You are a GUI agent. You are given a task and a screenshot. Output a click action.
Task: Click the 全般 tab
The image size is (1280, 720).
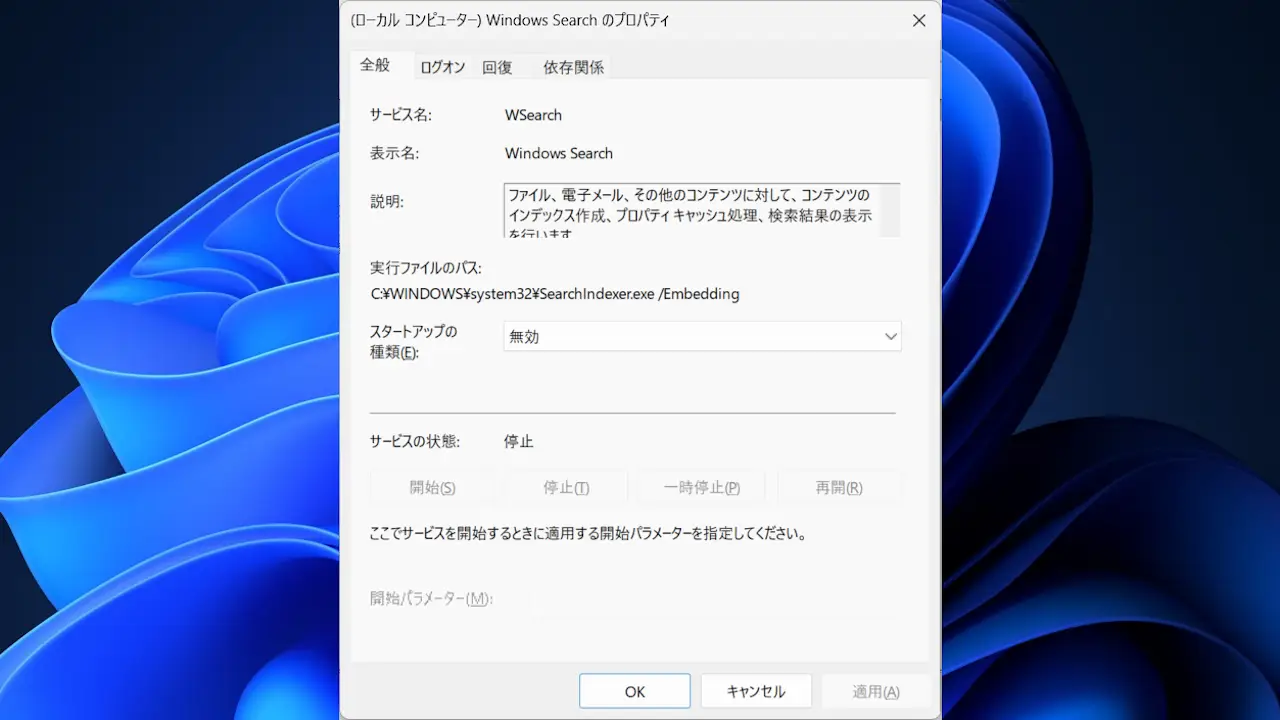click(375, 65)
